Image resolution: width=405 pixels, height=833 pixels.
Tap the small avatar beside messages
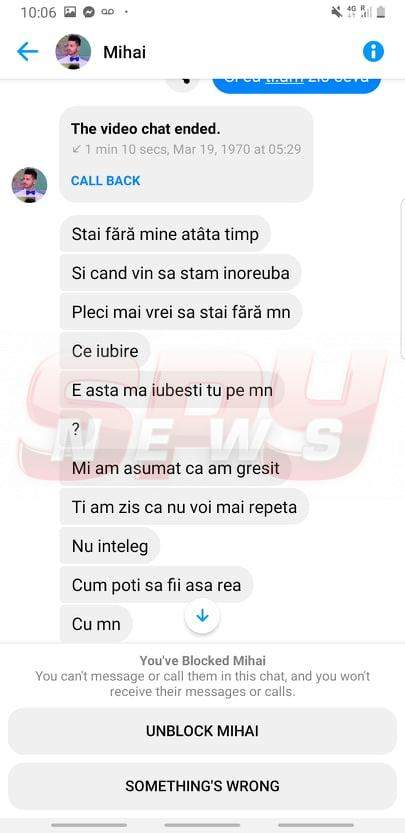click(x=29, y=185)
